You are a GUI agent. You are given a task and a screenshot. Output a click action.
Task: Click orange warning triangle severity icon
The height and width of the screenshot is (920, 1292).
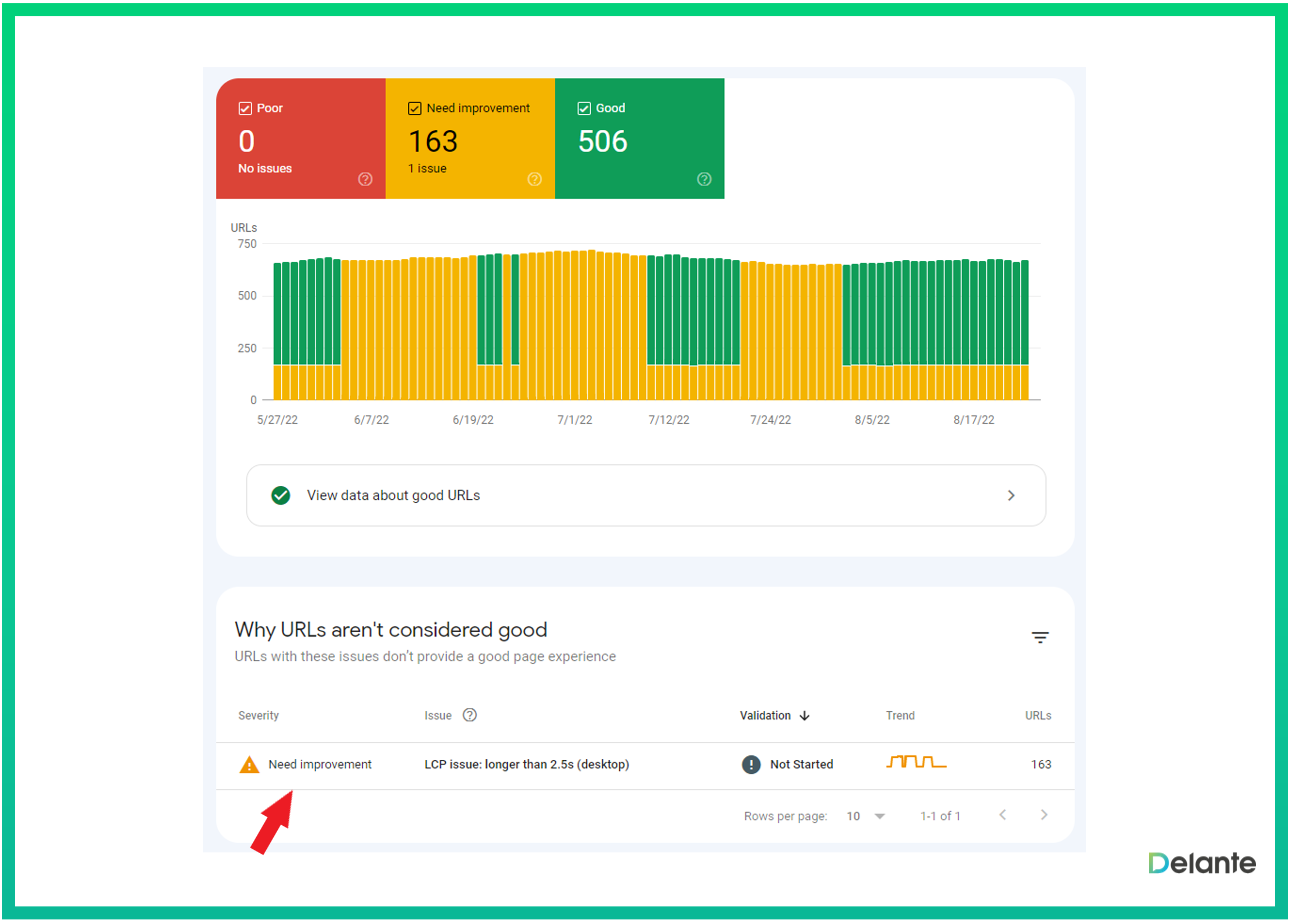pyautogui.click(x=249, y=765)
